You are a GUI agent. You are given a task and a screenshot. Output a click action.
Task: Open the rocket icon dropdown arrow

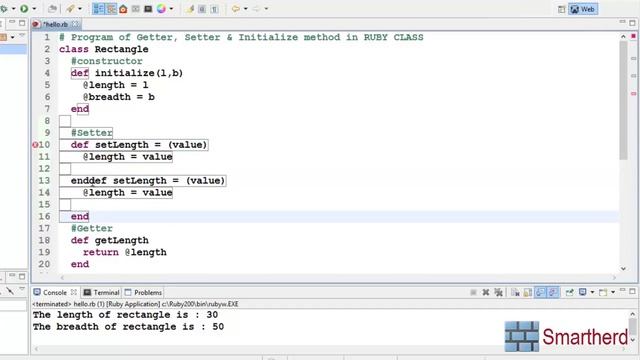coord(80,9)
